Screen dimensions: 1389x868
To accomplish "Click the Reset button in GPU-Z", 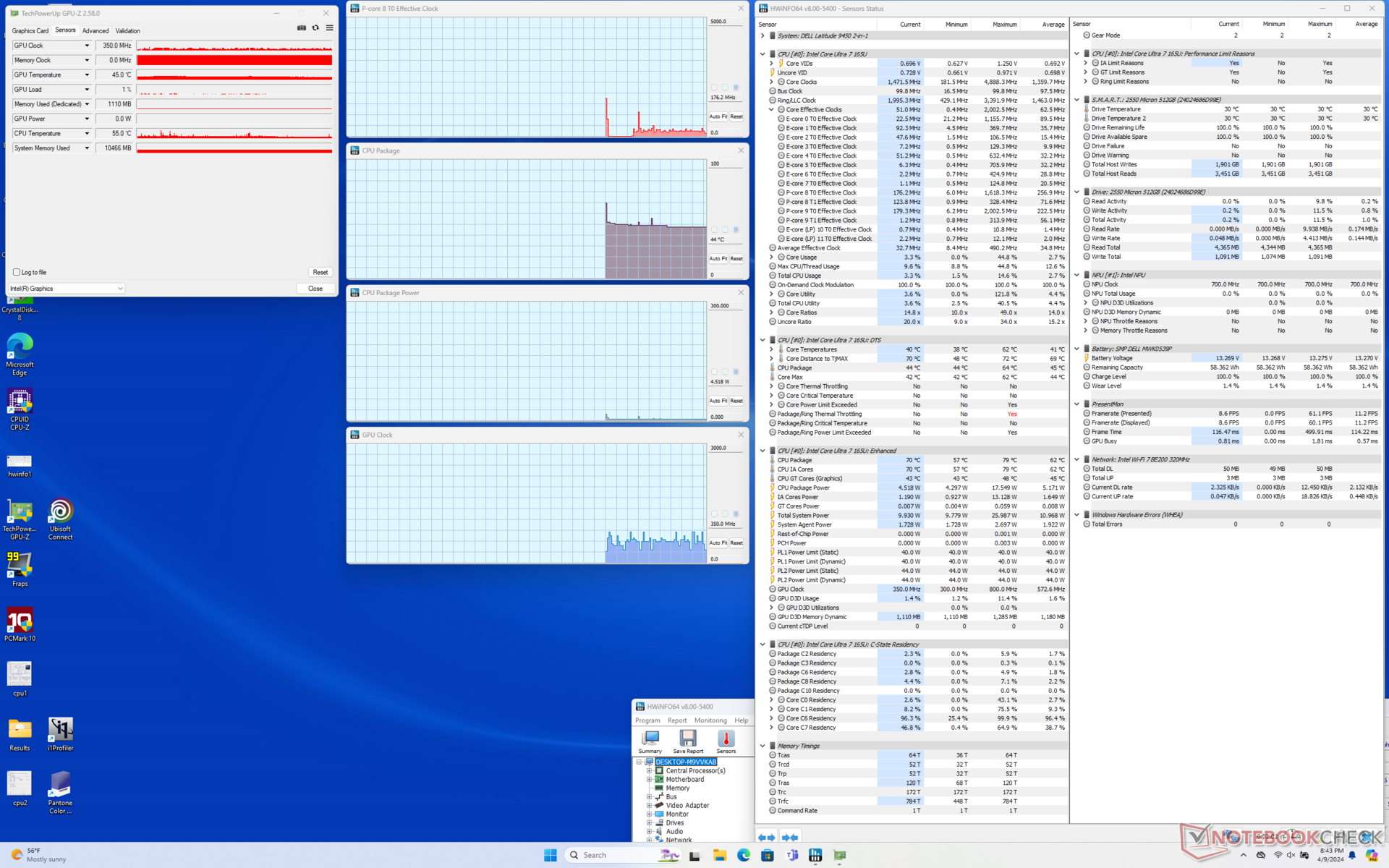I will tap(320, 272).
